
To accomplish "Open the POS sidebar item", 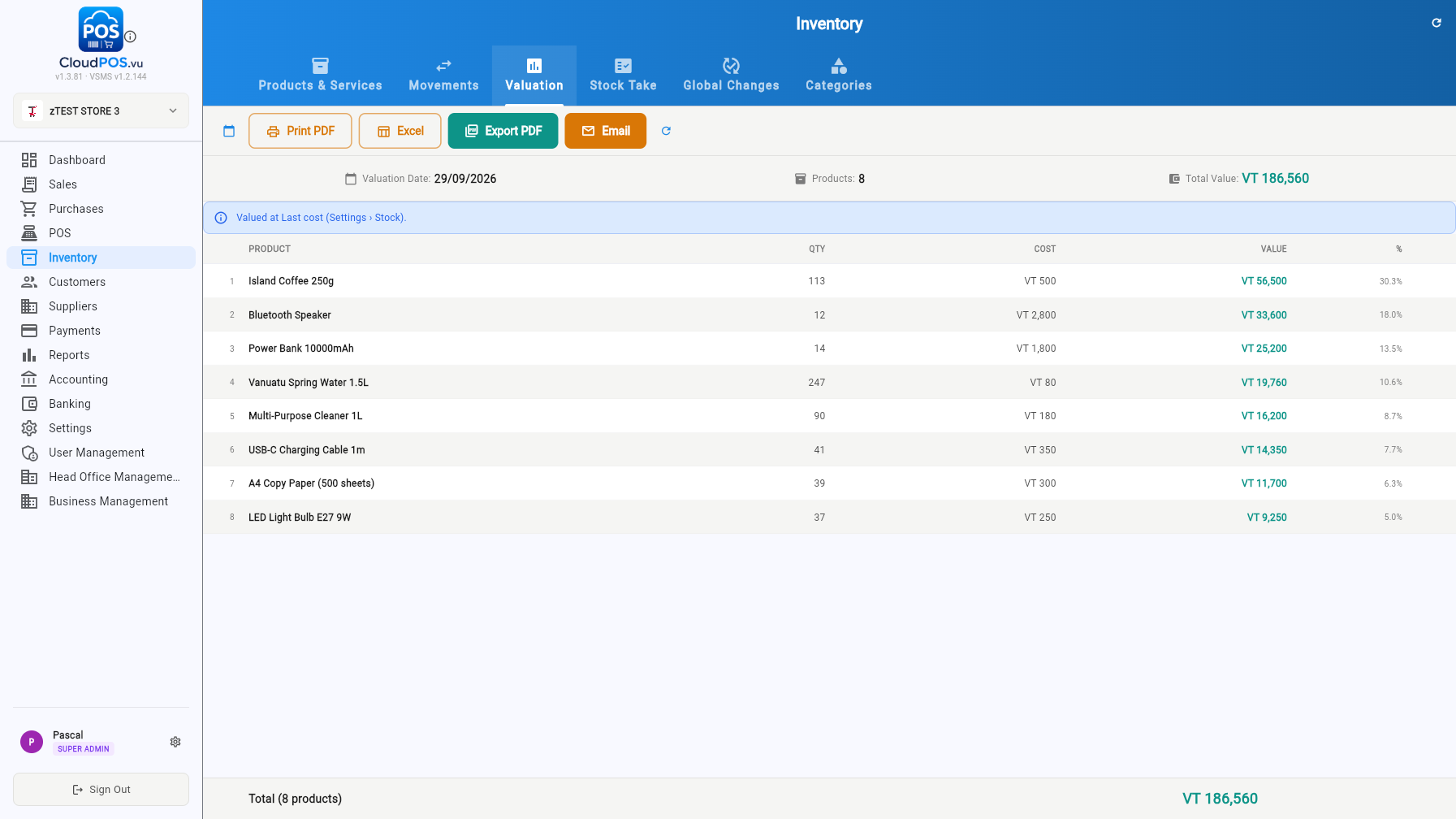I will (x=101, y=233).
